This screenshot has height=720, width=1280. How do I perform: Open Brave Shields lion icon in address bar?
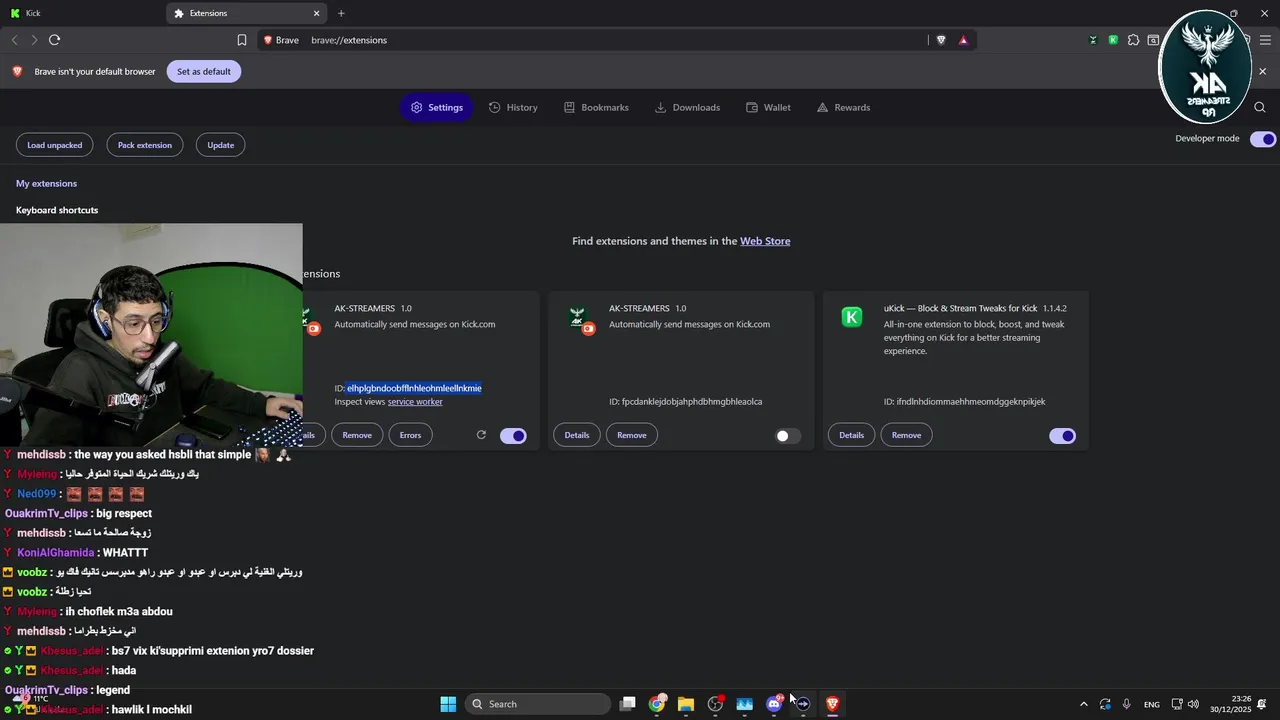tap(941, 40)
